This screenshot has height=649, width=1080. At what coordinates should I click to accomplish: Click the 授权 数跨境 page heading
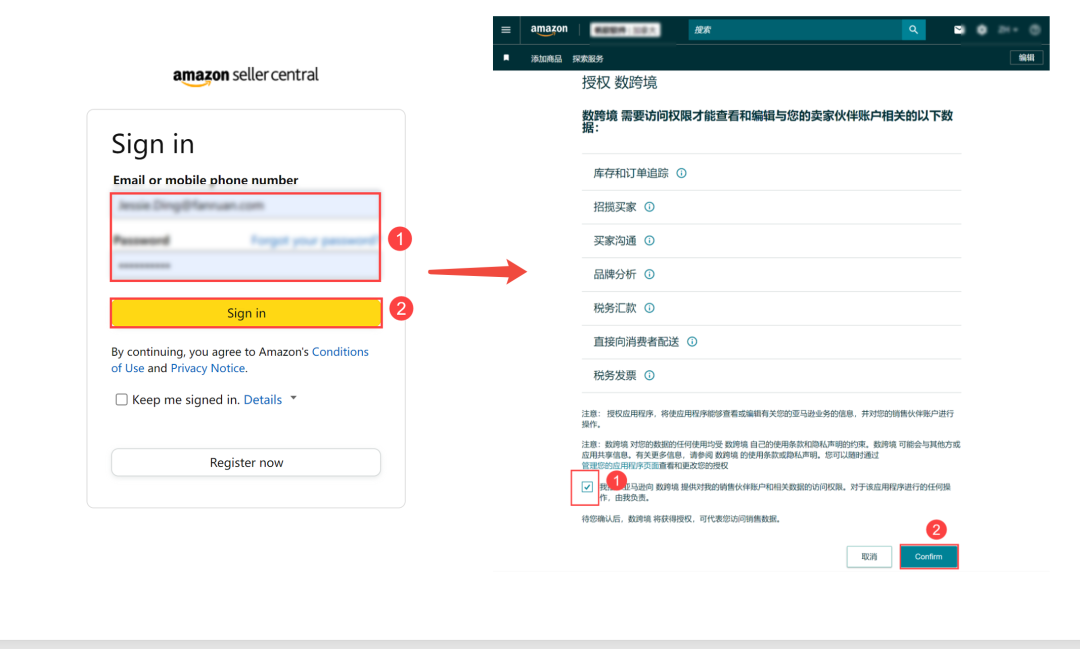[619, 83]
